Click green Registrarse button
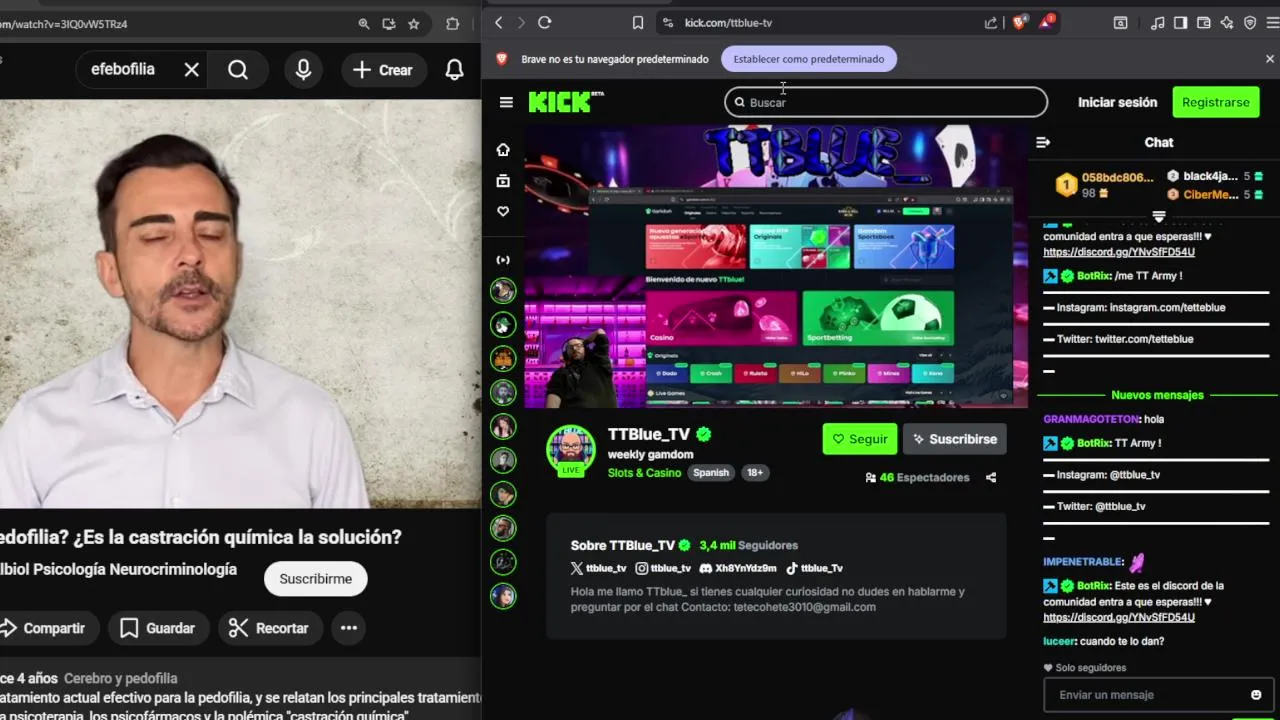Viewport: 1280px width, 720px height. click(x=1215, y=102)
